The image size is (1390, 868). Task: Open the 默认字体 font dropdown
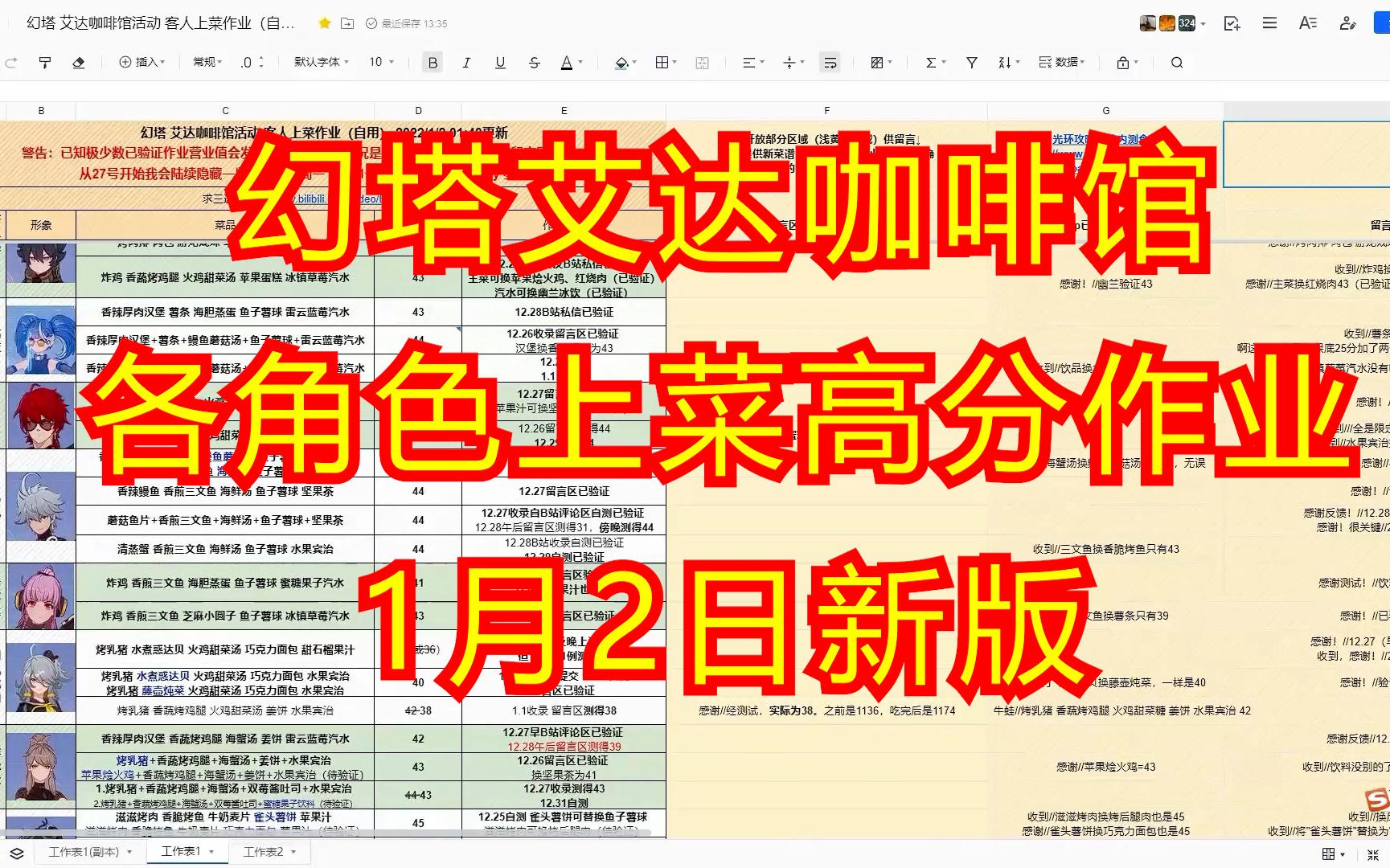click(x=321, y=62)
